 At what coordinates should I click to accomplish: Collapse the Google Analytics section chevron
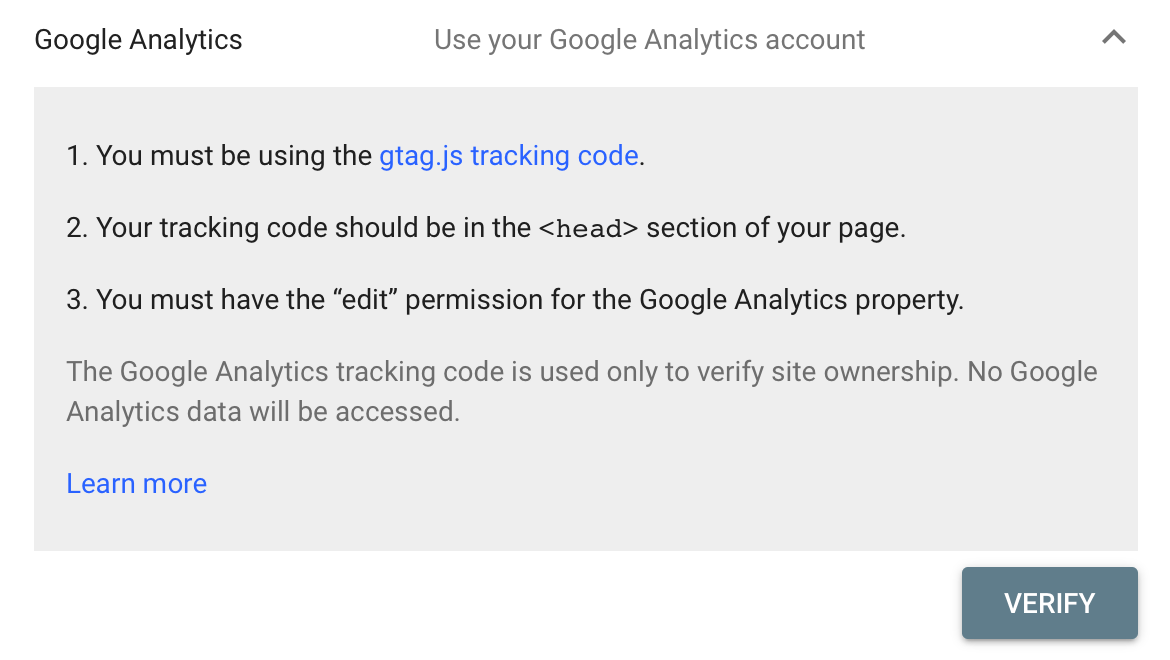[1113, 39]
